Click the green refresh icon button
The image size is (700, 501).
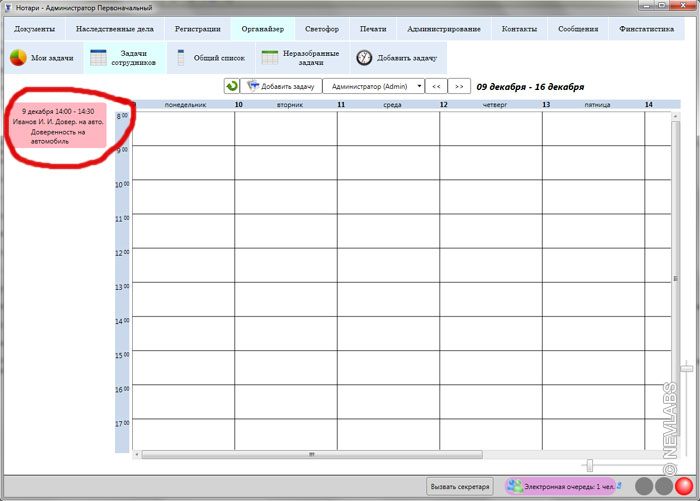pyautogui.click(x=232, y=87)
